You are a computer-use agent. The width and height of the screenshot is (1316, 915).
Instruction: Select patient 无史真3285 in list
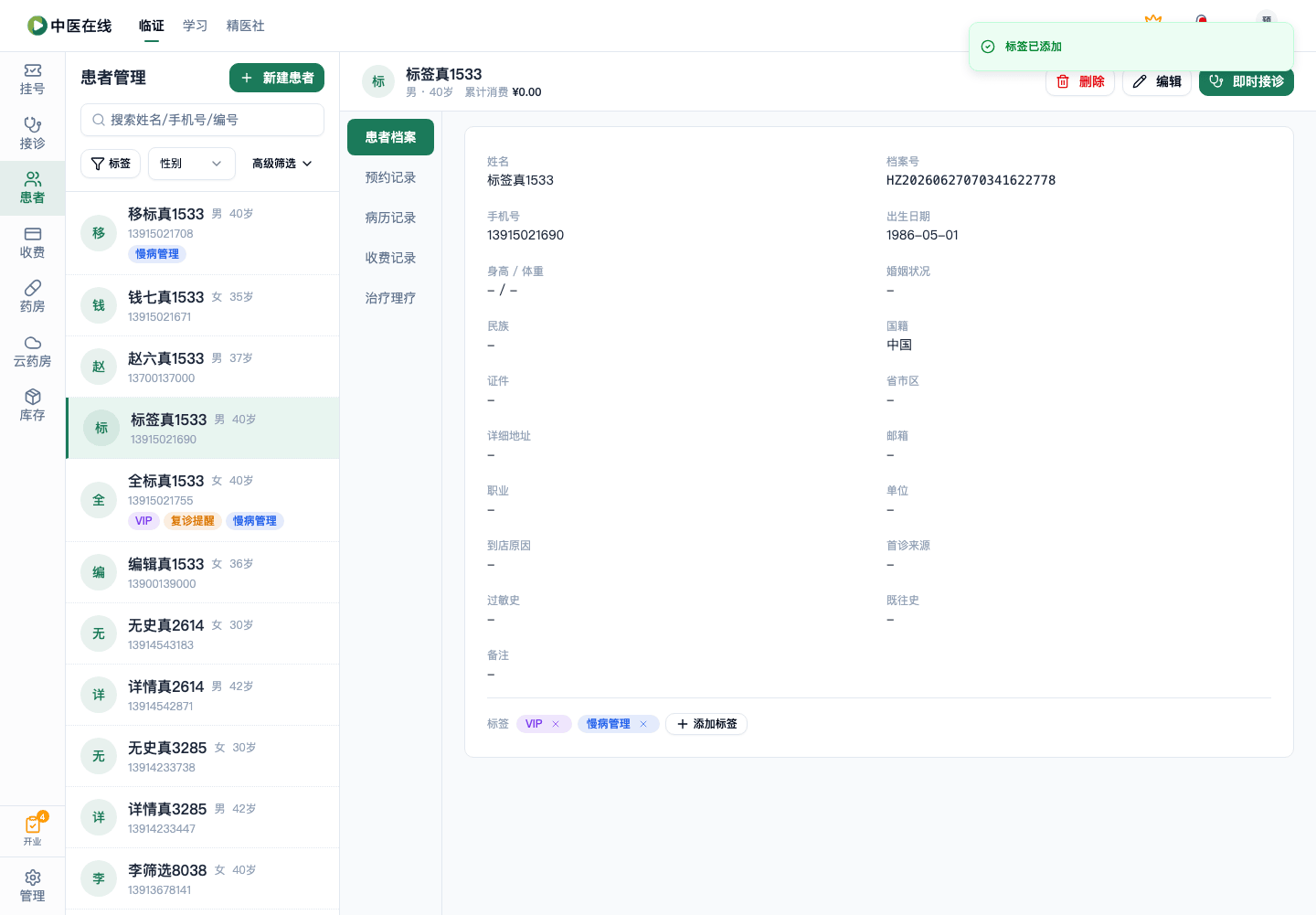[202, 756]
